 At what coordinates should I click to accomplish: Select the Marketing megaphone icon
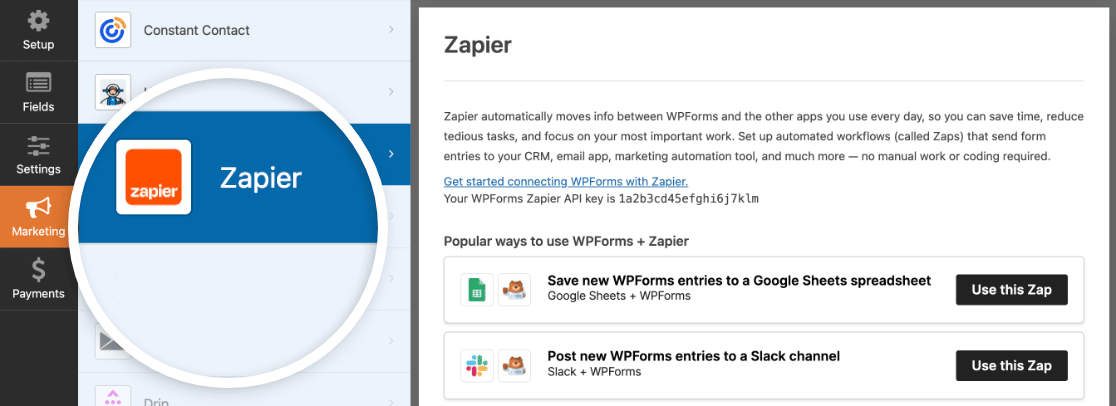click(38, 208)
